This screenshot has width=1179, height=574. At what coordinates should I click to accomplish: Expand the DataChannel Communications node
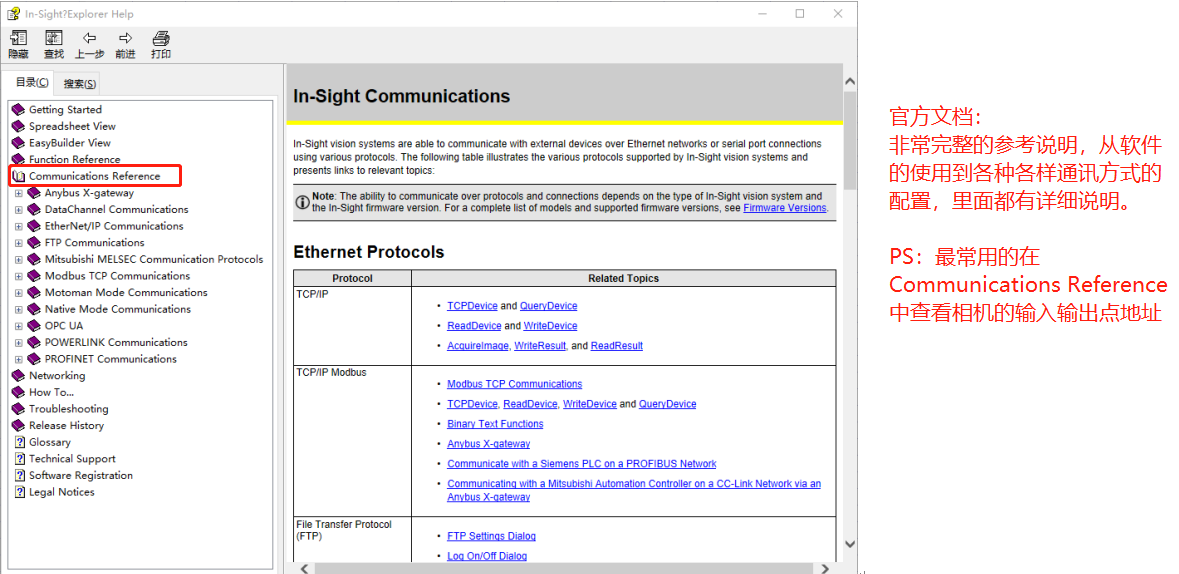coord(19,210)
